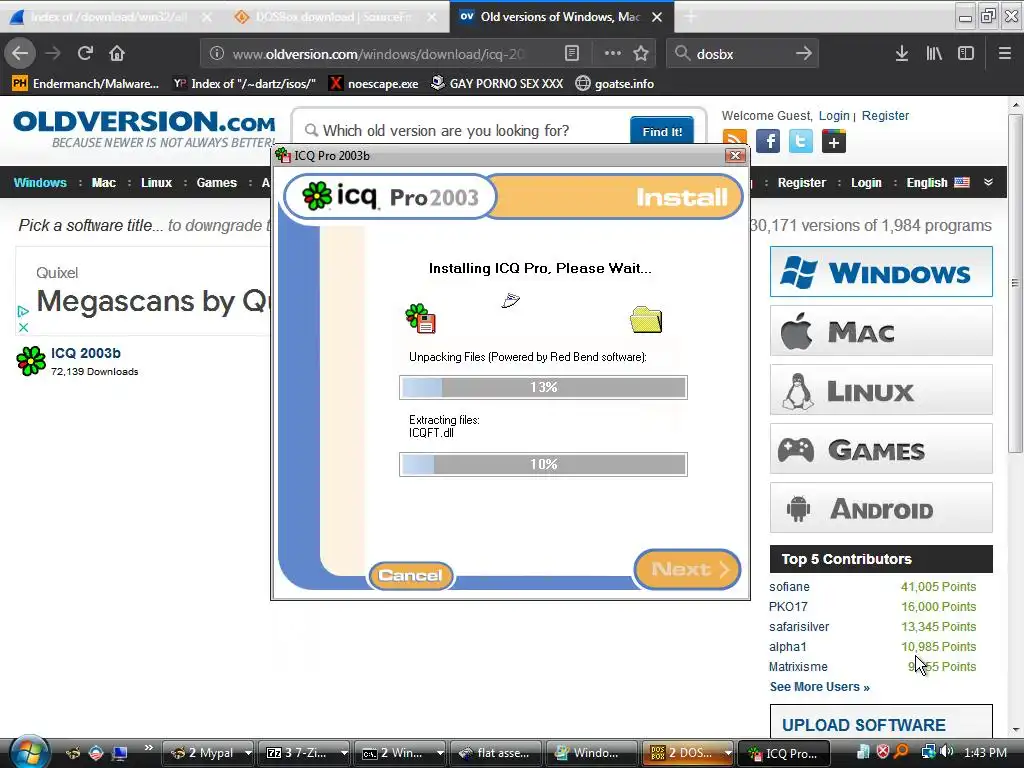
Task: Expand quick launch overflow chevrons
Action: click(148, 748)
